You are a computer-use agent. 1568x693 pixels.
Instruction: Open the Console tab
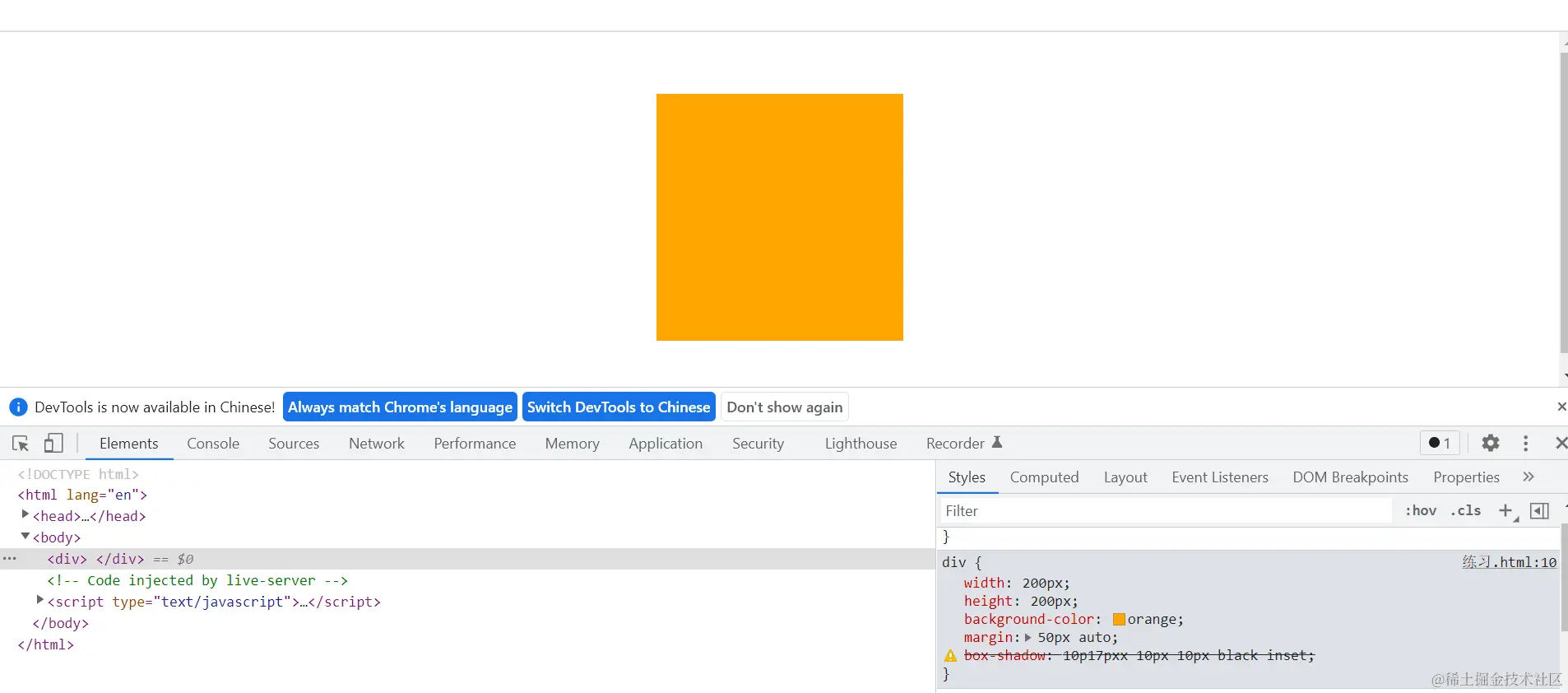click(x=213, y=444)
